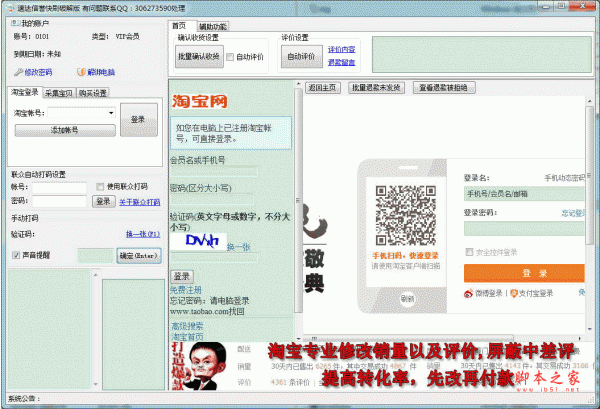Switch to the 首页 tab
The image size is (600, 409).
coord(179,26)
